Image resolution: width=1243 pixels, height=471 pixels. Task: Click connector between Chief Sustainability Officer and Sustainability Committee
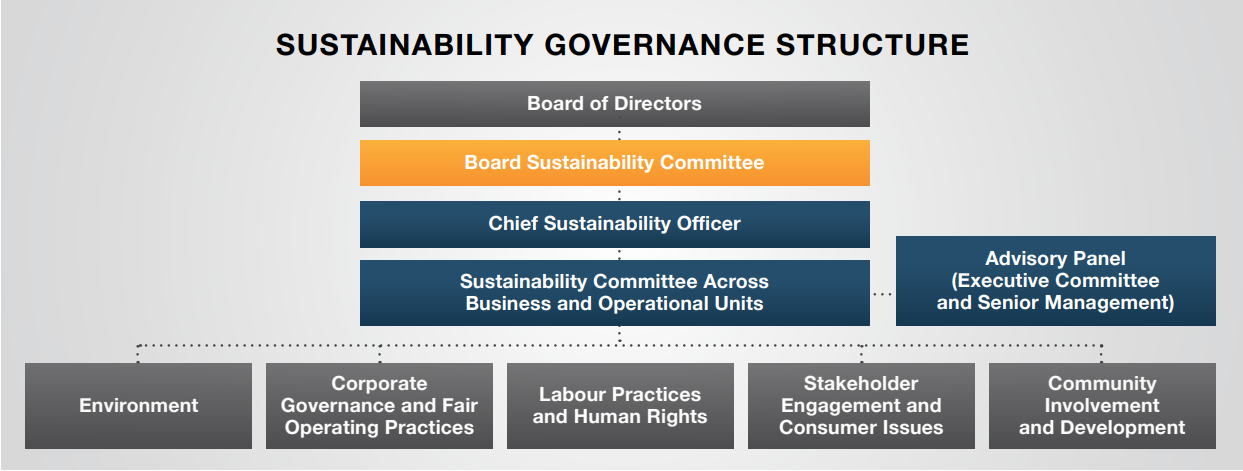tap(620, 254)
